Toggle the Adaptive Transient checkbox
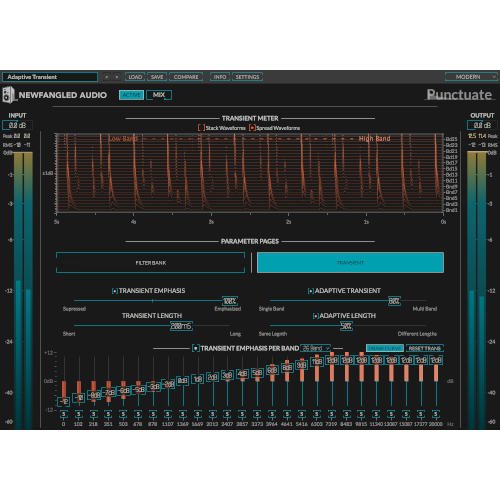The image size is (500, 500). [x=311, y=291]
